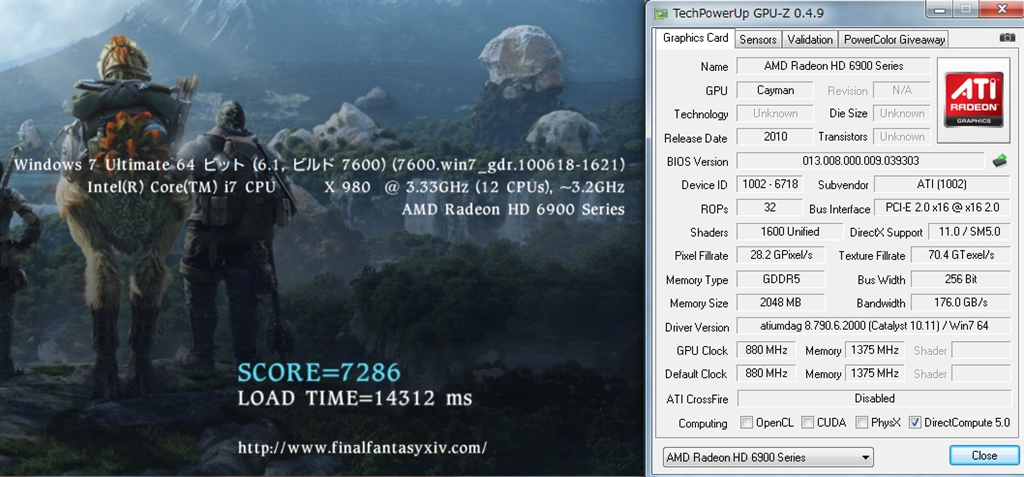Click the Texture Fillrate value 70.4 GTexel/s
Screen dimensions: 1024x477
click(961, 255)
